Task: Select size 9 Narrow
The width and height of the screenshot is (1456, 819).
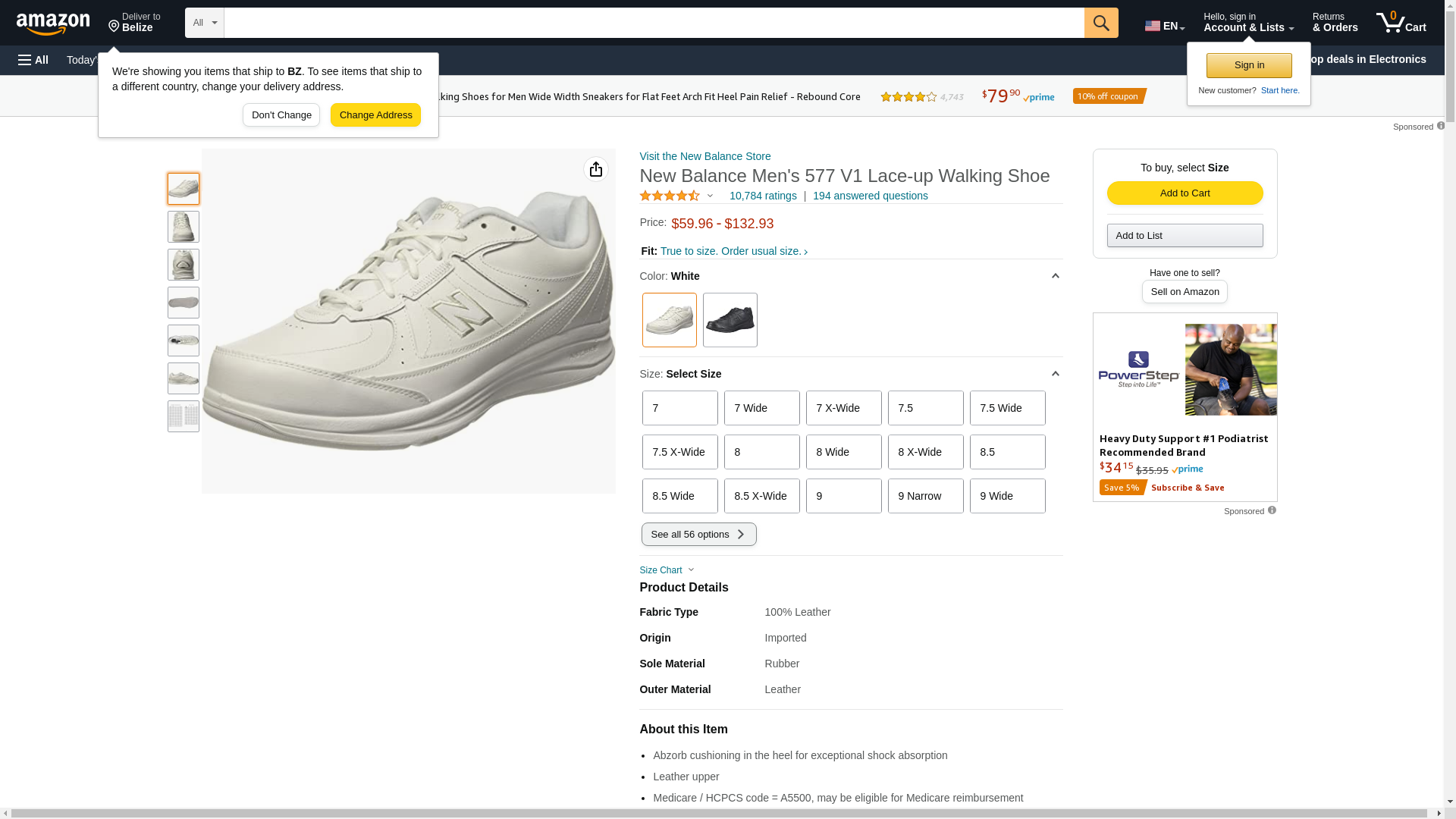Action: [925, 496]
